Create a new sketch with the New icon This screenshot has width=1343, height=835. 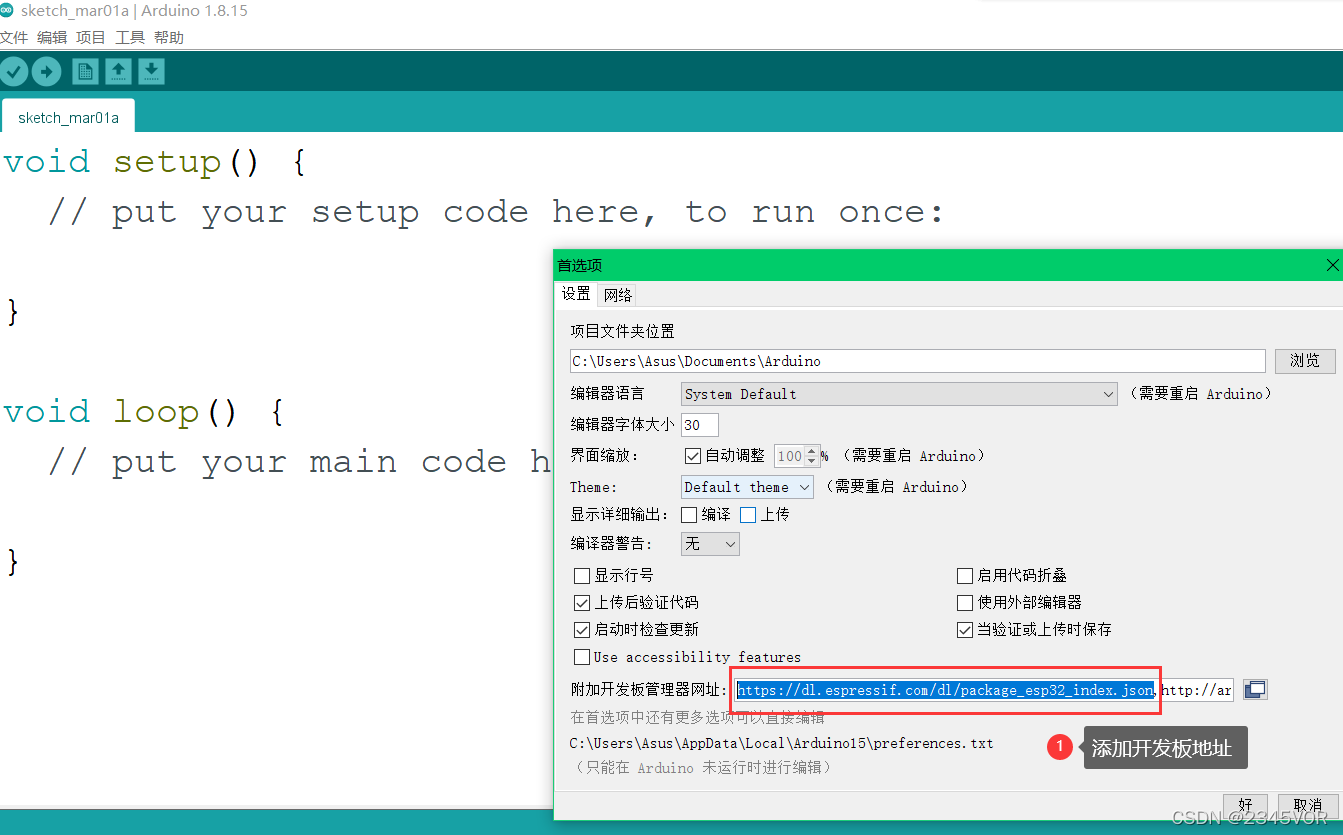coord(85,71)
